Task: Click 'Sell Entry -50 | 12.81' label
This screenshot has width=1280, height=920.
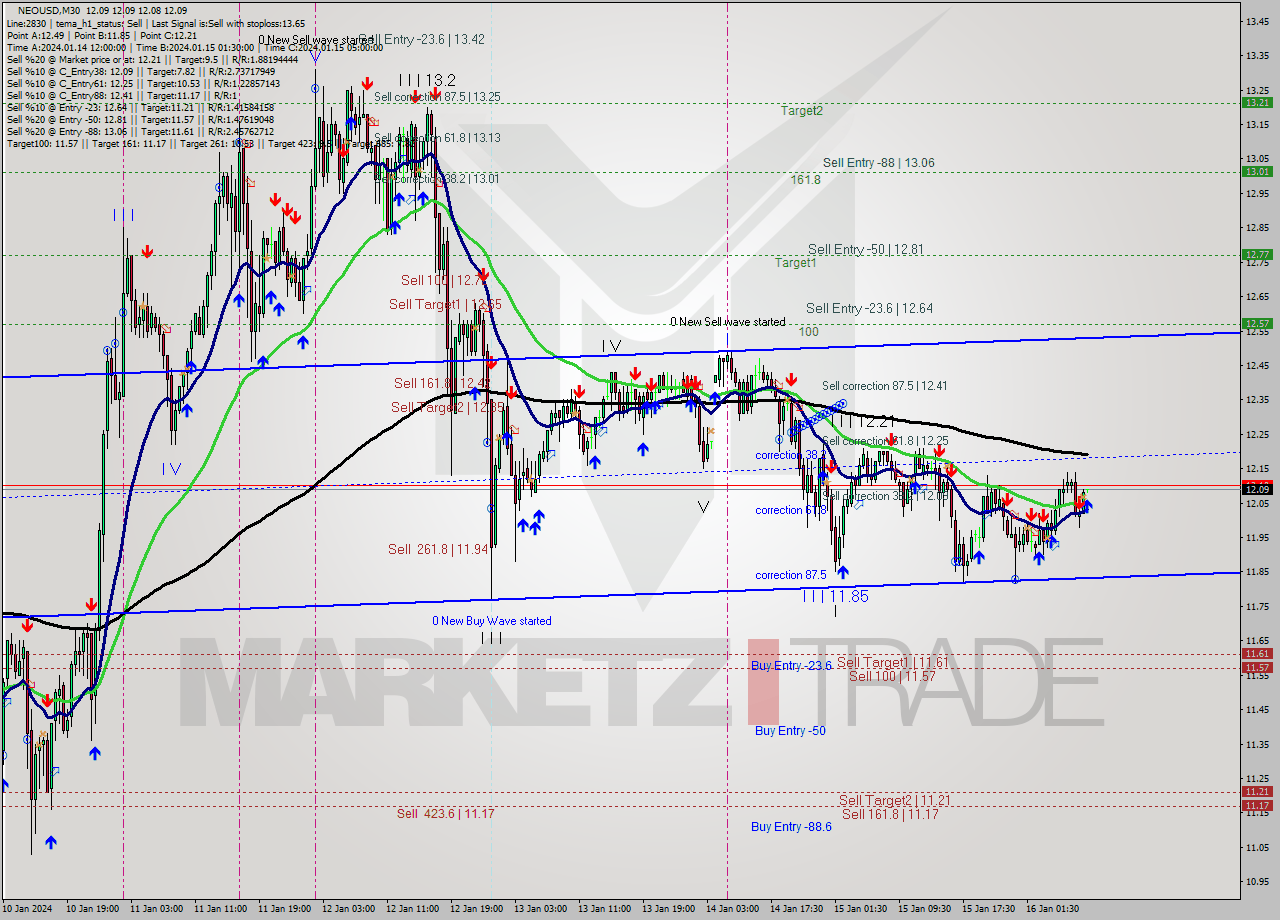Action: point(866,249)
